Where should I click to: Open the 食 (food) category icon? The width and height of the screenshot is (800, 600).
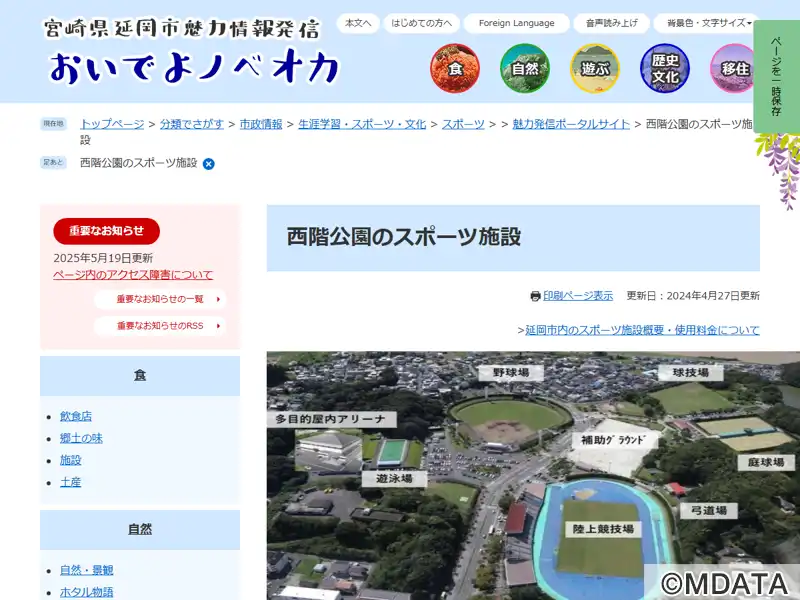tap(455, 68)
